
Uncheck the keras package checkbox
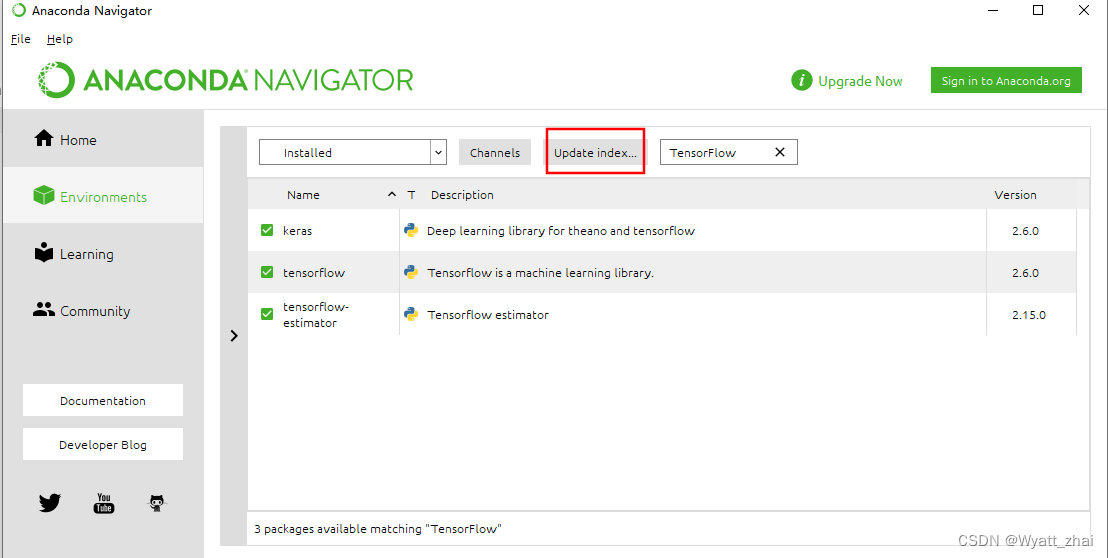267,230
